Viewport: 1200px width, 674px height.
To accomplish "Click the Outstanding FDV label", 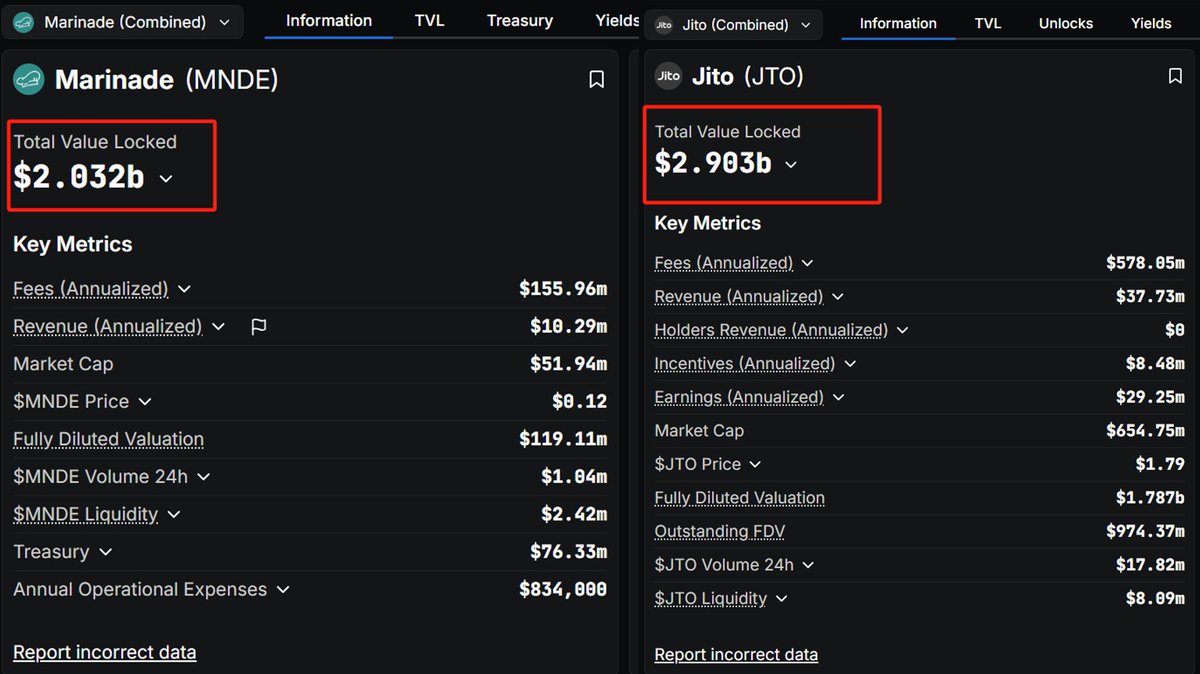I will point(718,531).
